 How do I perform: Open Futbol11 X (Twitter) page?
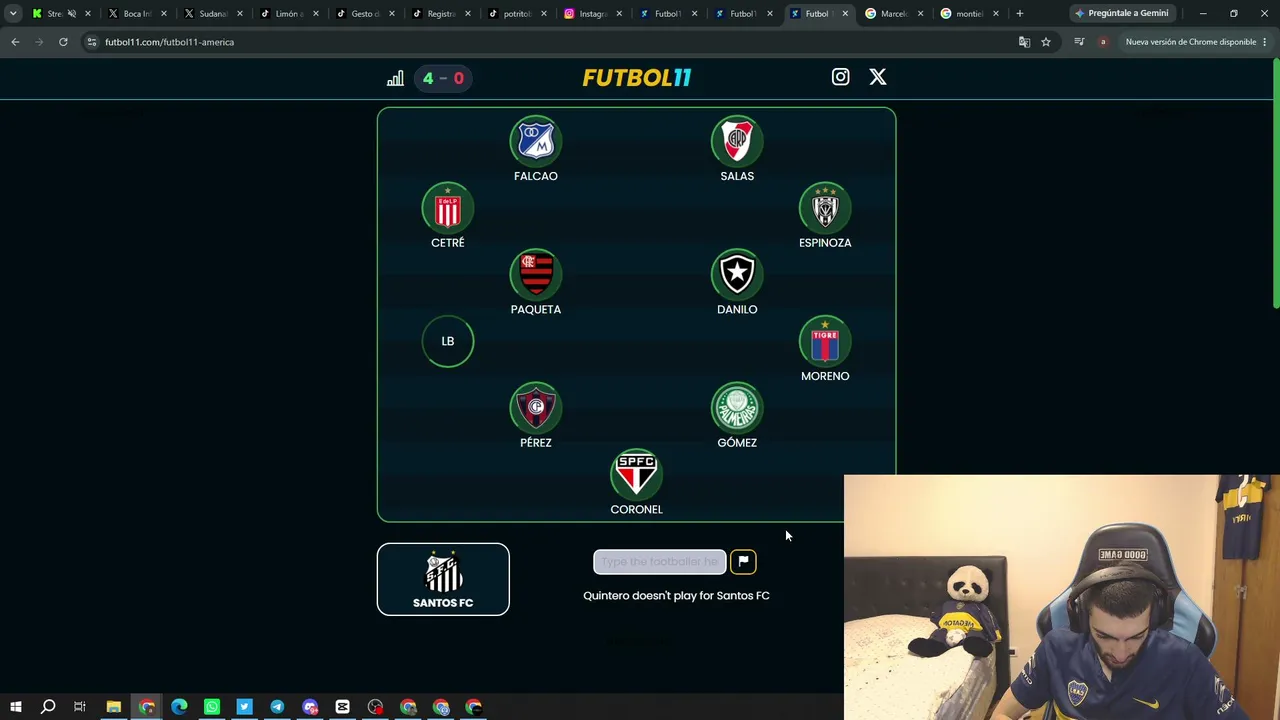(877, 77)
